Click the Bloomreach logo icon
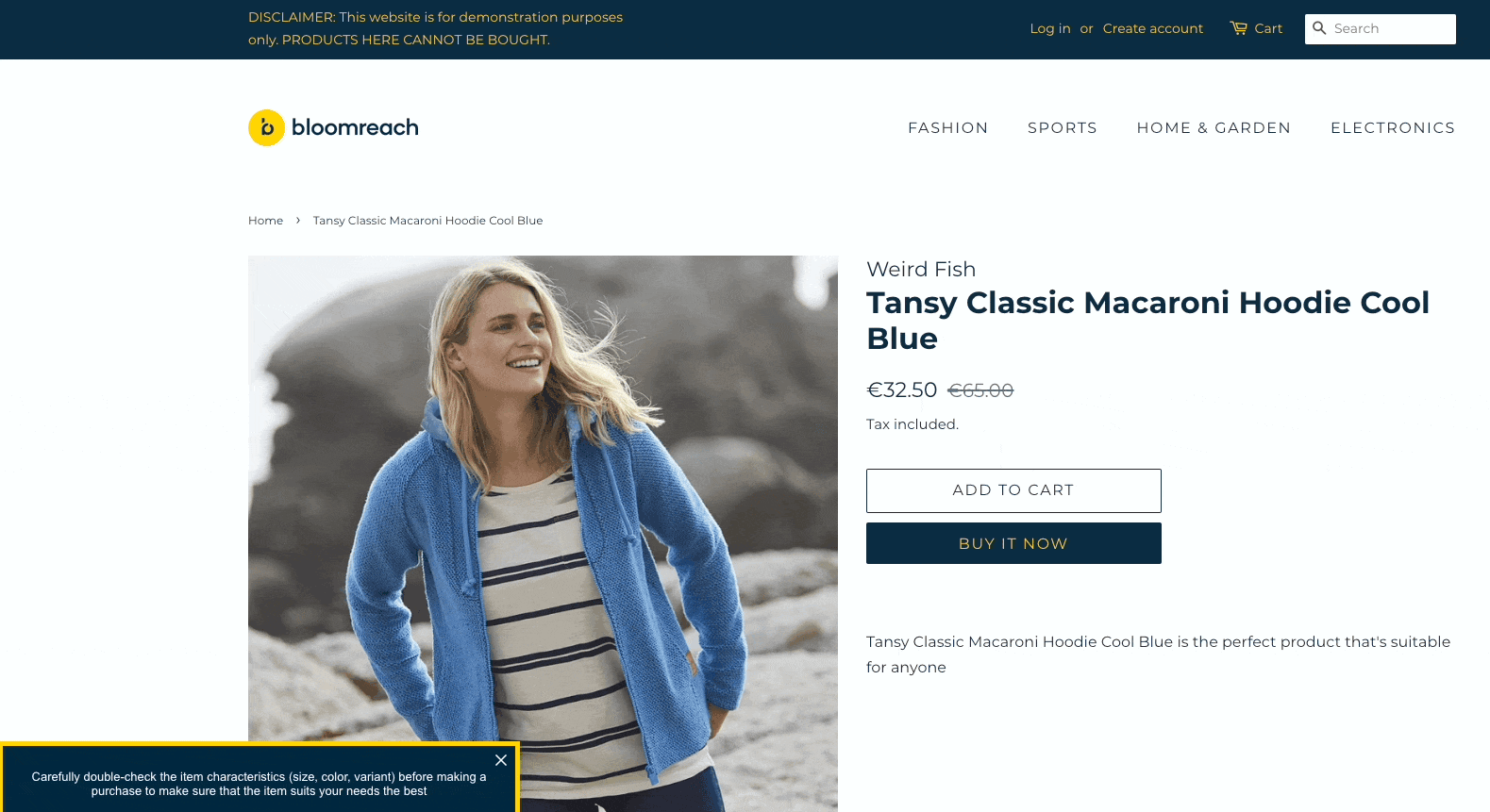Image resolution: width=1490 pixels, height=812 pixels. [x=266, y=127]
